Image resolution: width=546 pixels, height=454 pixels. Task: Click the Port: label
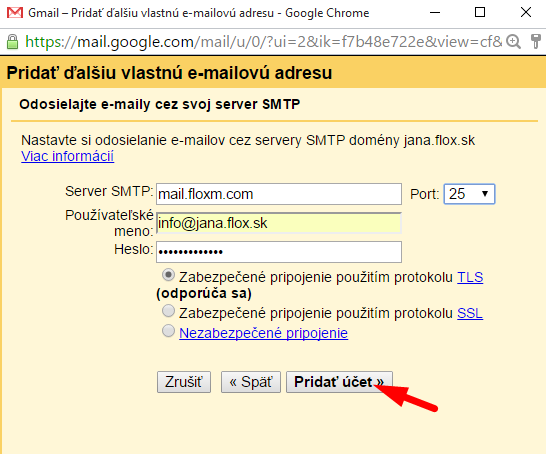click(x=424, y=194)
